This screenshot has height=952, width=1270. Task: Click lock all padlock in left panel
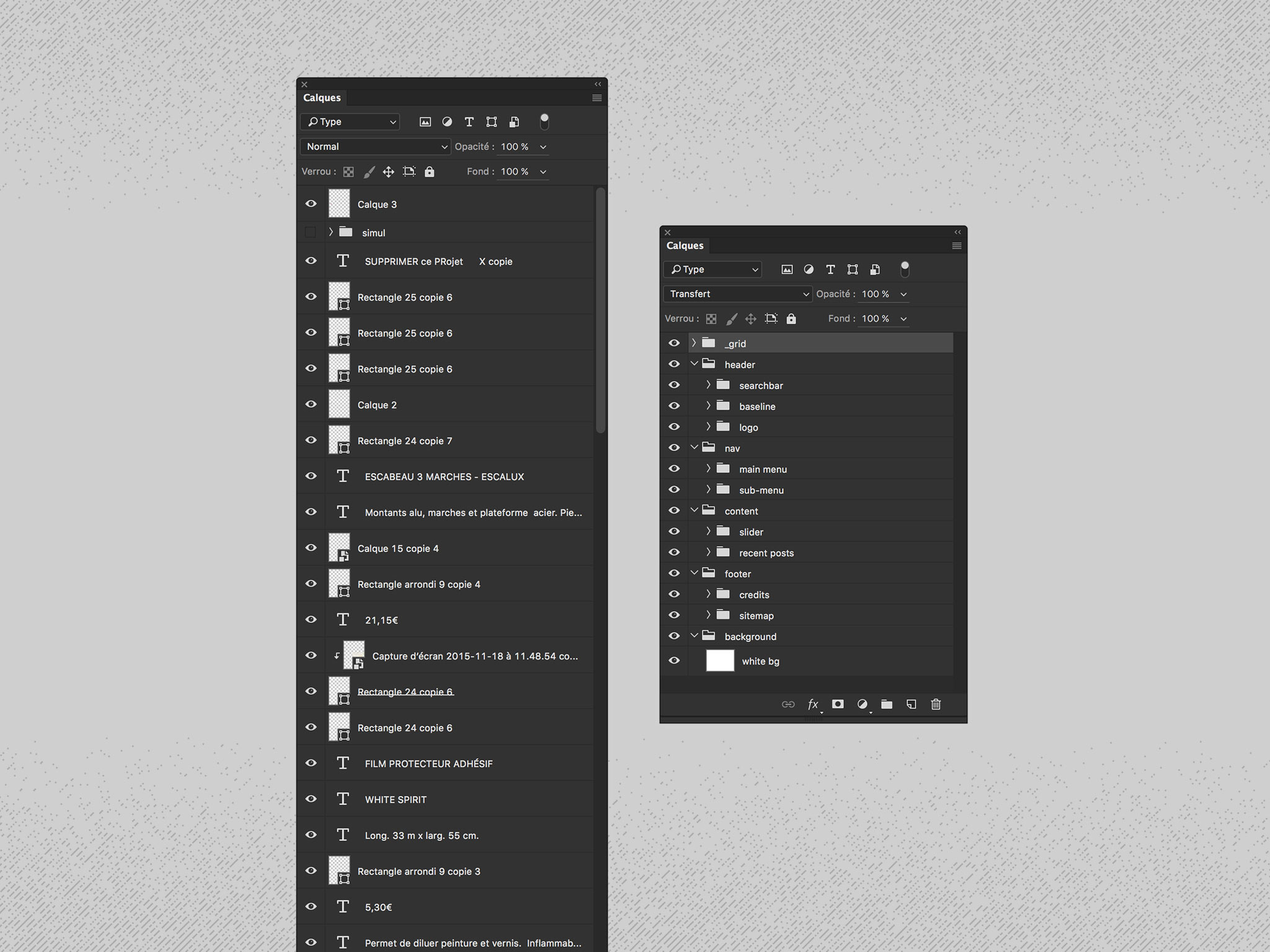point(430,172)
